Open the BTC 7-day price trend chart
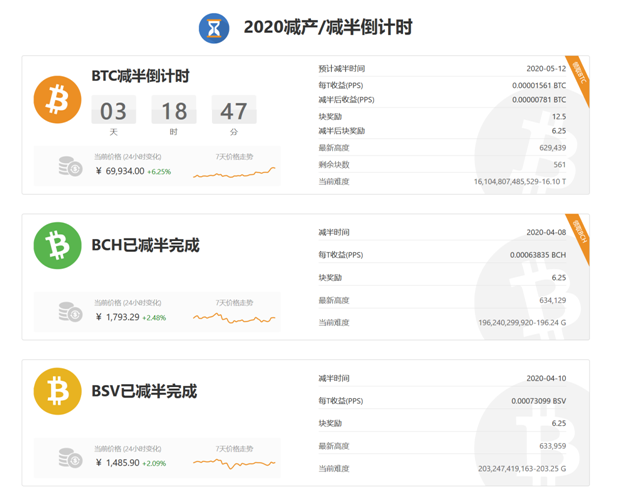This screenshot has width=634, height=489. [234, 173]
